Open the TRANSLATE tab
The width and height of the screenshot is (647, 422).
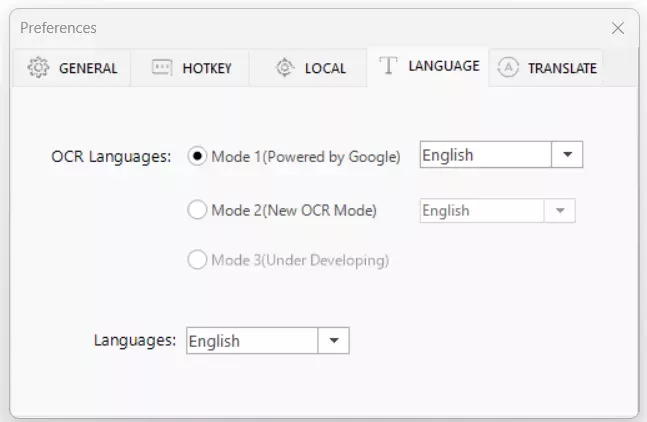[x=562, y=69]
